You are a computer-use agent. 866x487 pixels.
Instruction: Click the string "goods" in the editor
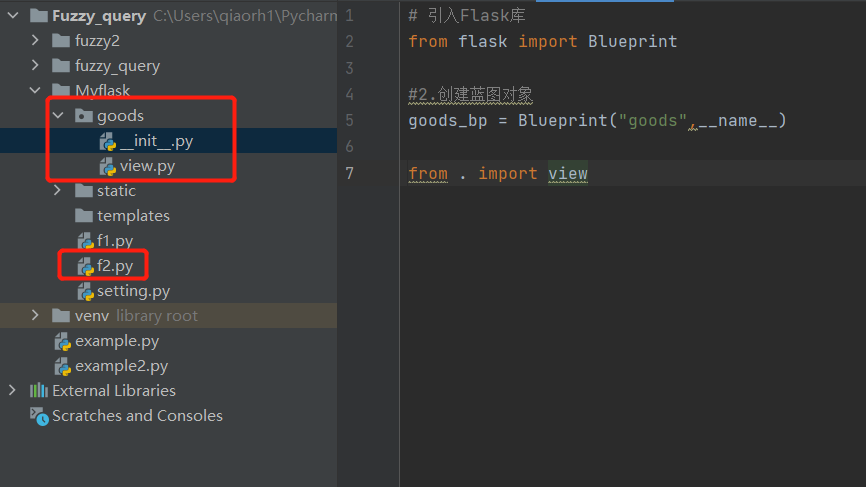(x=653, y=121)
